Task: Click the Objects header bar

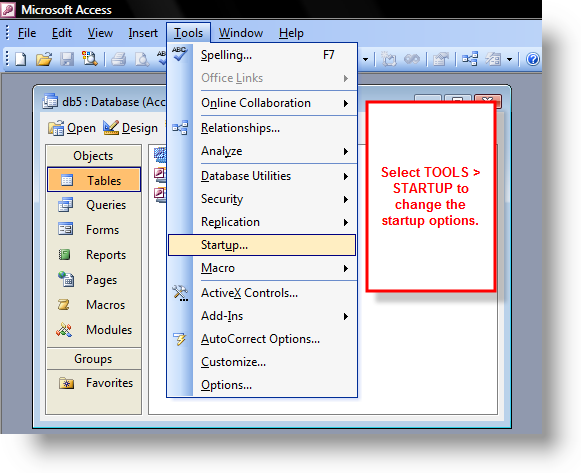Action: [94, 156]
